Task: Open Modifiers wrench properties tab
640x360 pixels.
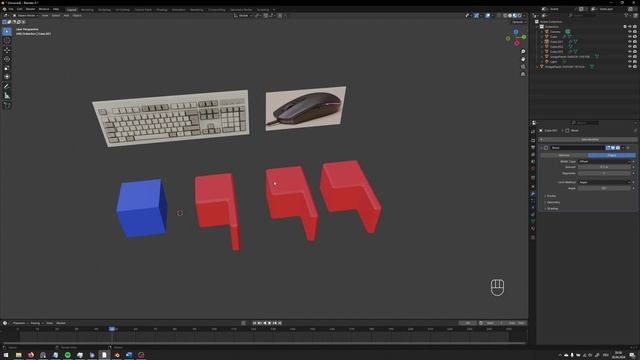Action: pos(533,193)
